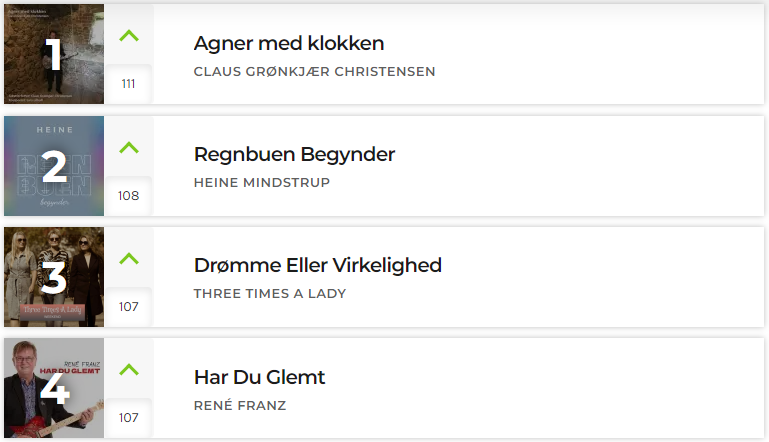Click artist name Heine Mindstrup
The image size is (769, 442).
(262, 182)
